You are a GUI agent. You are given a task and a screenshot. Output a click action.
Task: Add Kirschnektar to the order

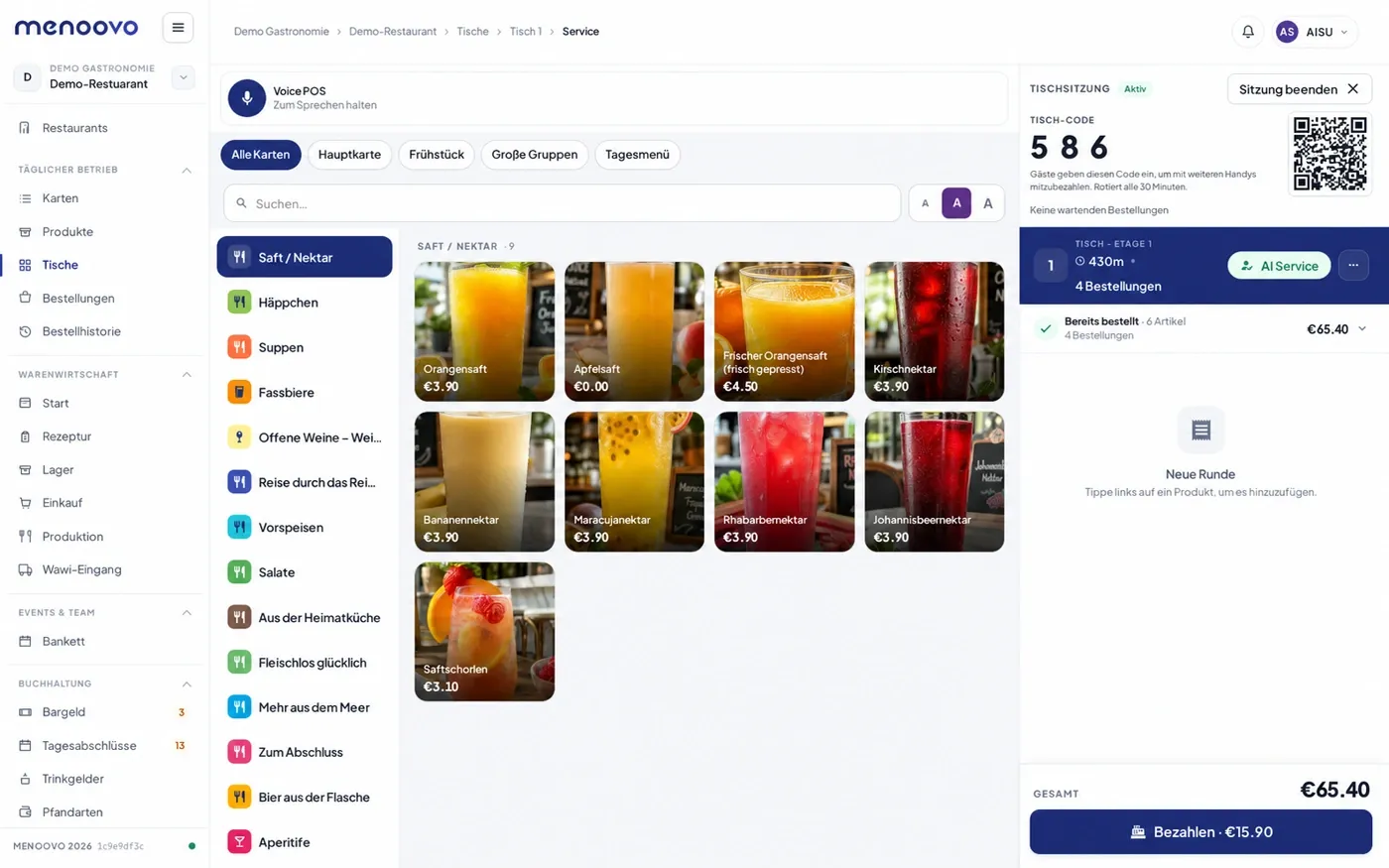click(935, 331)
